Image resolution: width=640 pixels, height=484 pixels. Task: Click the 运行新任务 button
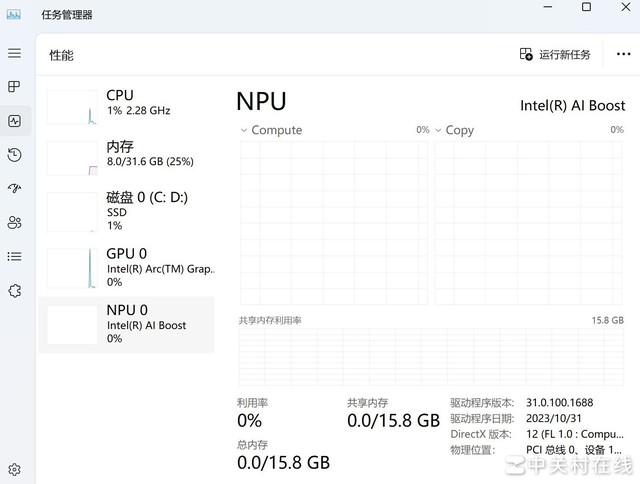coord(555,55)
